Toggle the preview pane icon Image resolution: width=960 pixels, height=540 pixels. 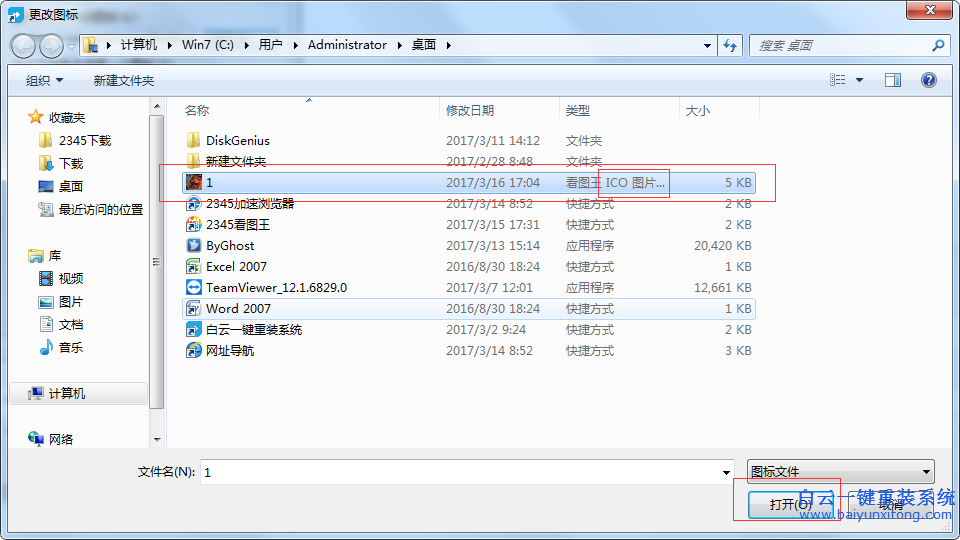(x=893, y=80)
